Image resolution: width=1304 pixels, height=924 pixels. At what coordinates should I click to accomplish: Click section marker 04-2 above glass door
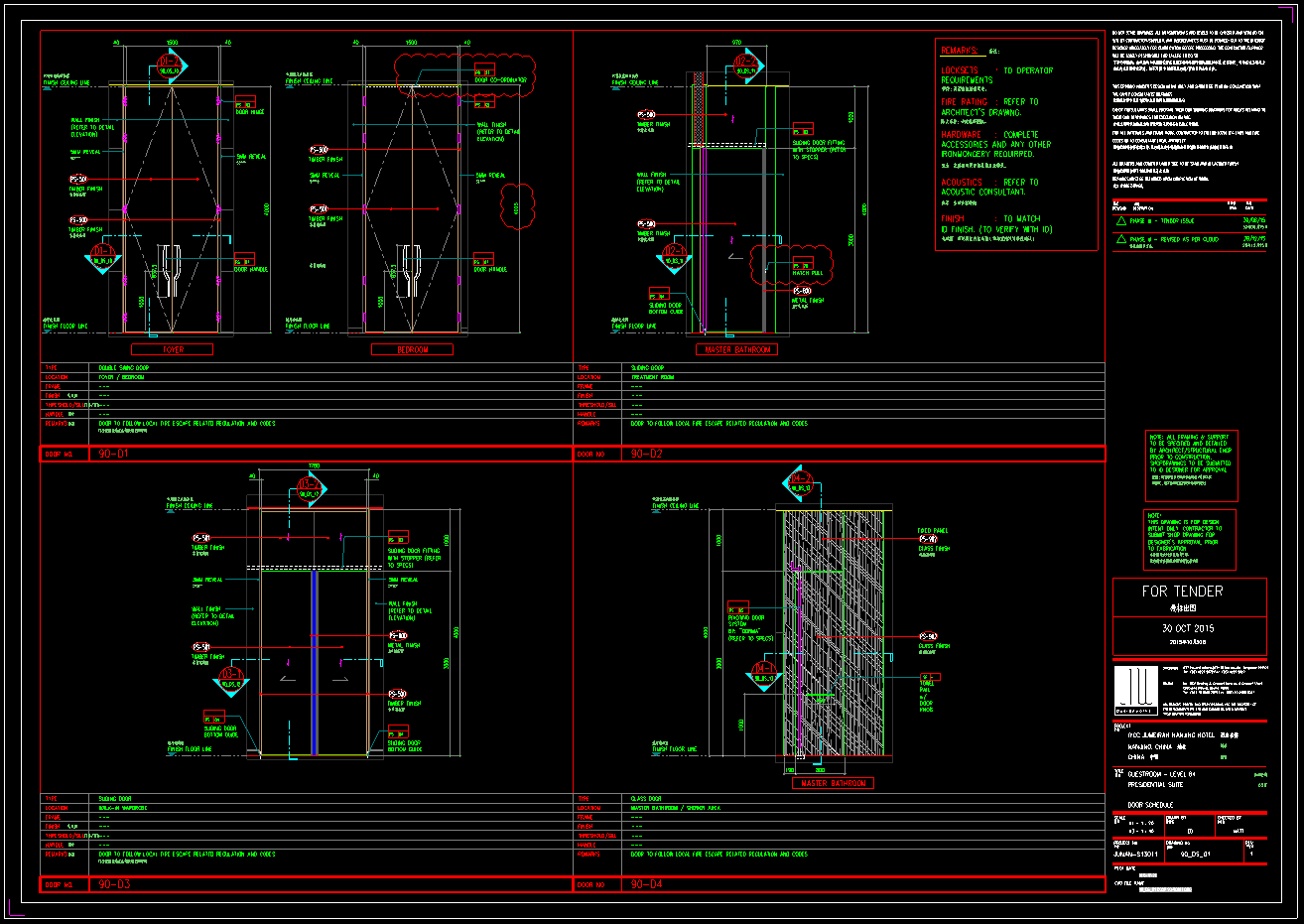(800, 483)
